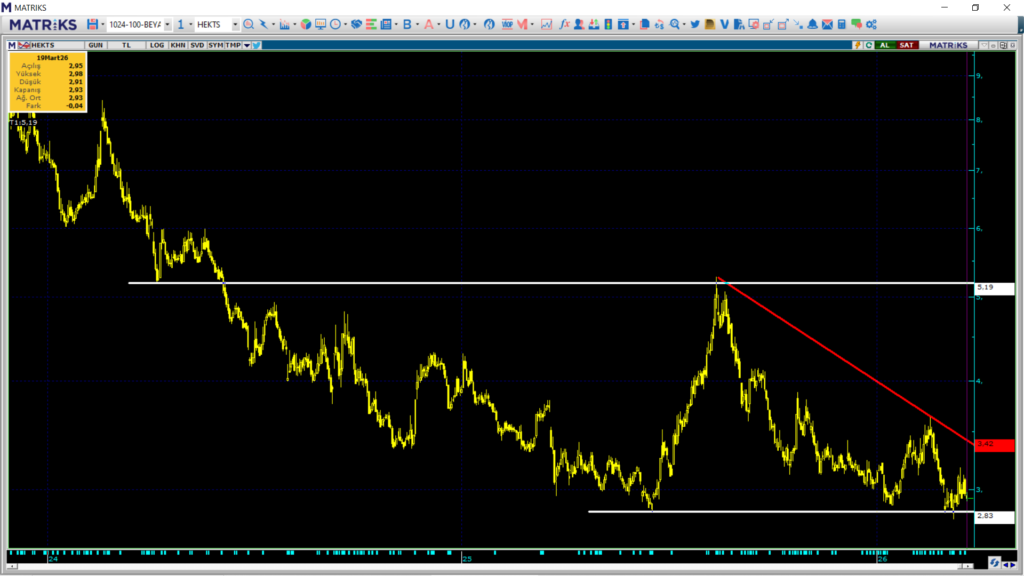
Task: Toggle the LOG scale button
Action: coord(157,45)
